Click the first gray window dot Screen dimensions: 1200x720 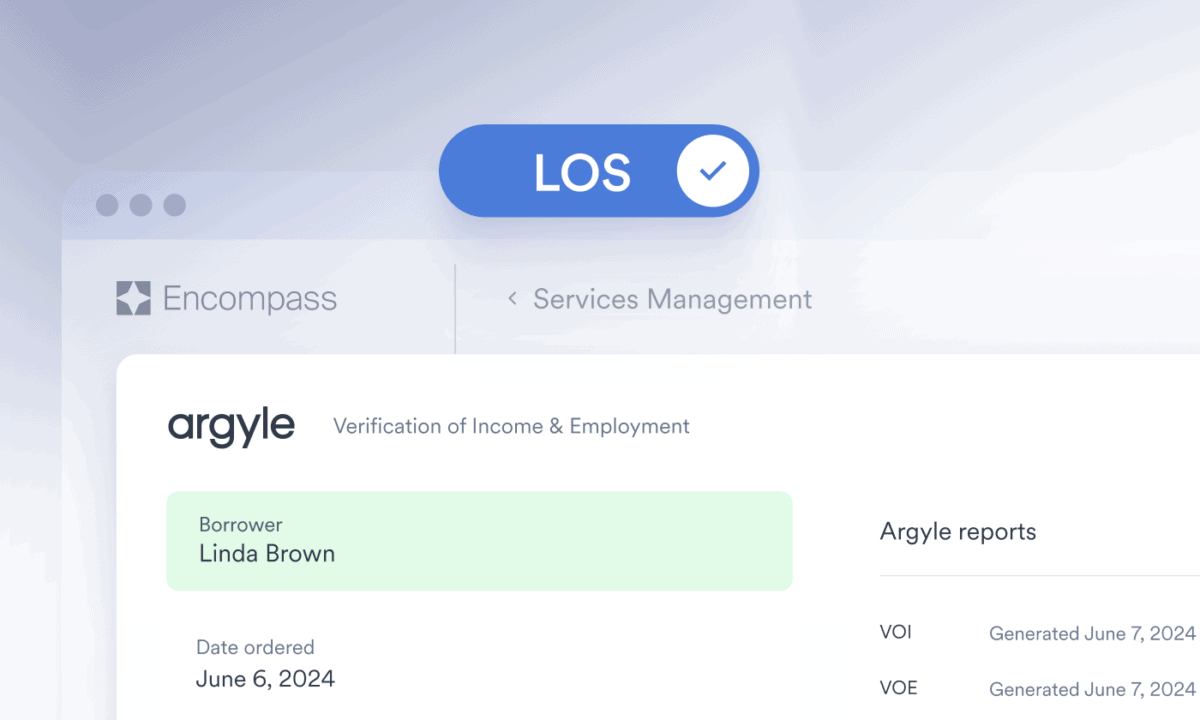[107, 205]
